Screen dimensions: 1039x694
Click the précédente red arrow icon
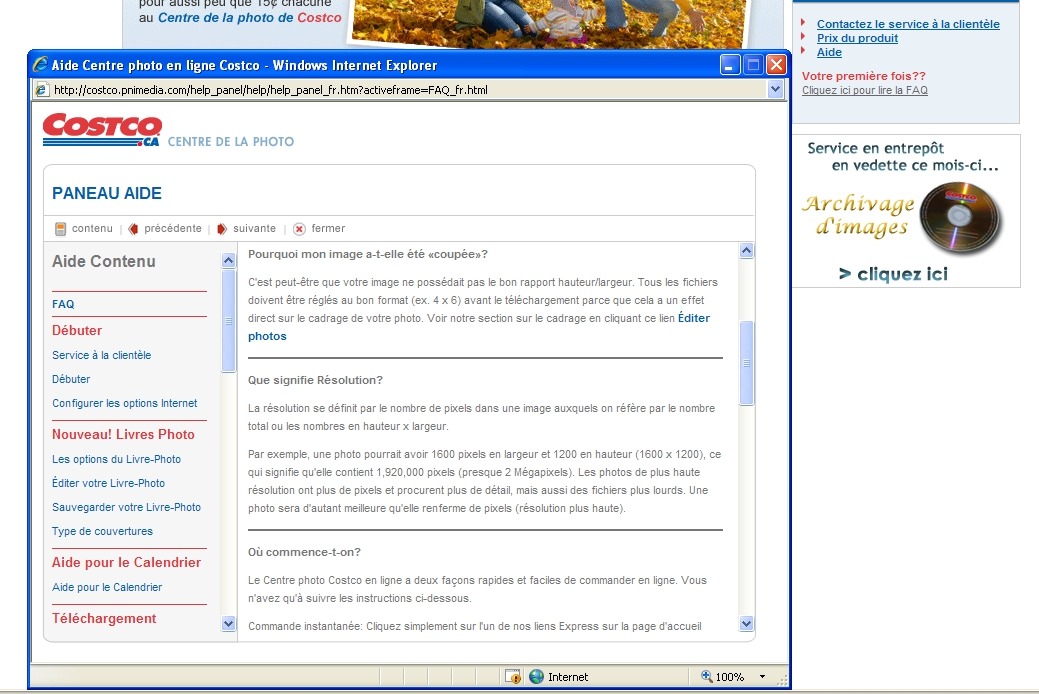[x=133, y=229]
